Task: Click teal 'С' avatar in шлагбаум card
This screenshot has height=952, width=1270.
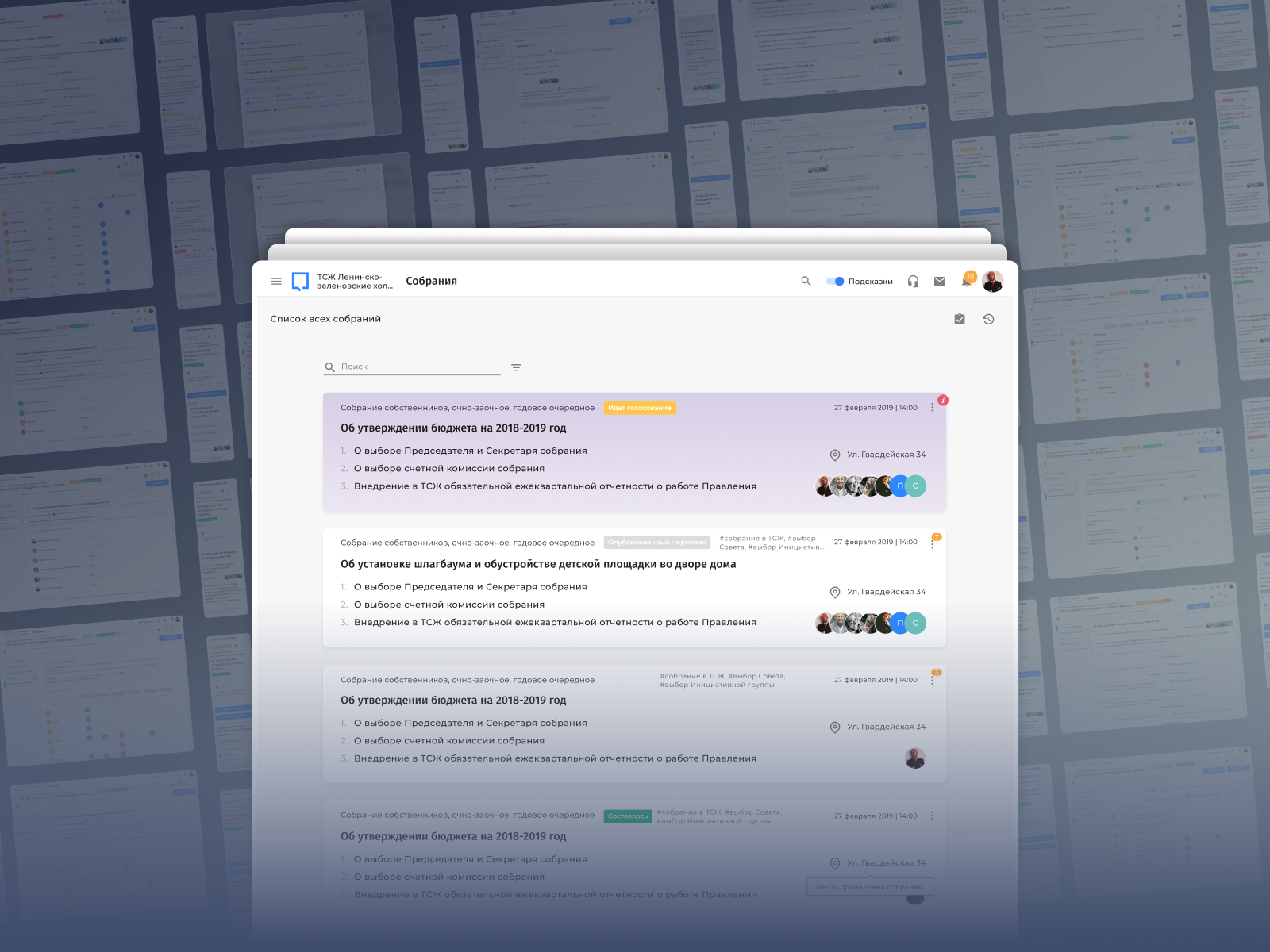Action: tap(916, 623)
